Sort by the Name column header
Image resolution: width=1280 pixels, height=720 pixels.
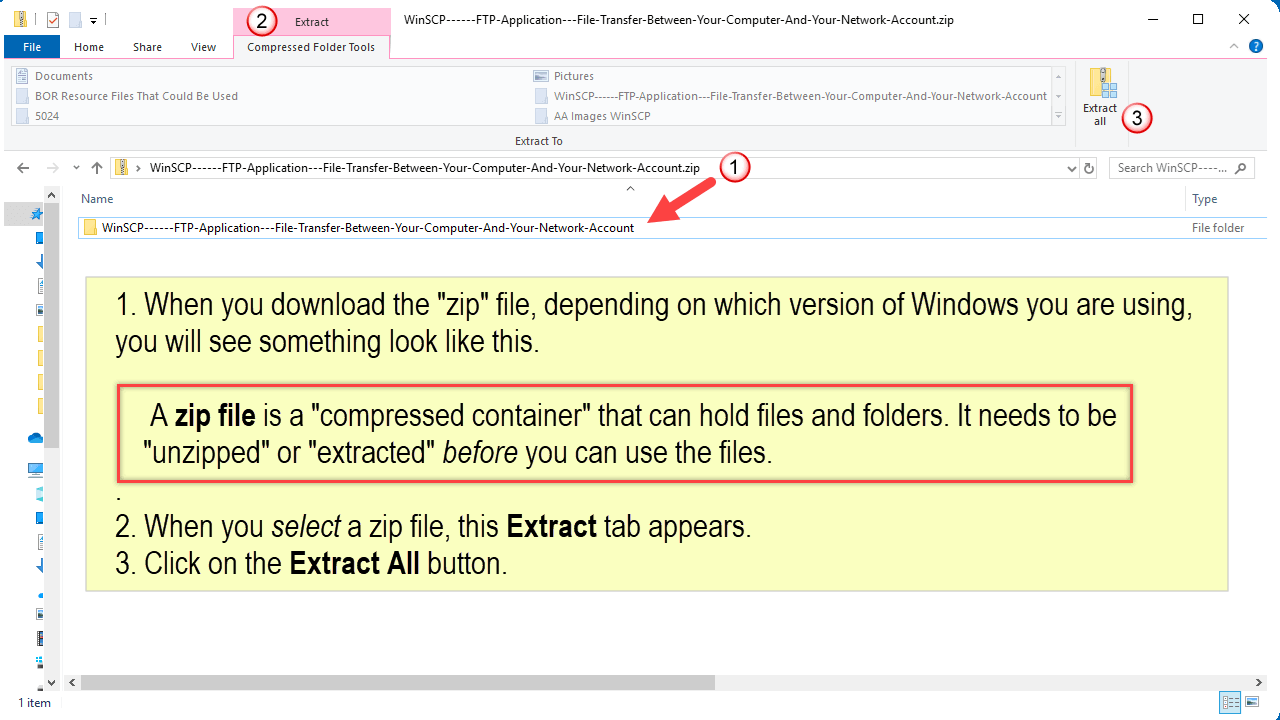click(97, 199)
